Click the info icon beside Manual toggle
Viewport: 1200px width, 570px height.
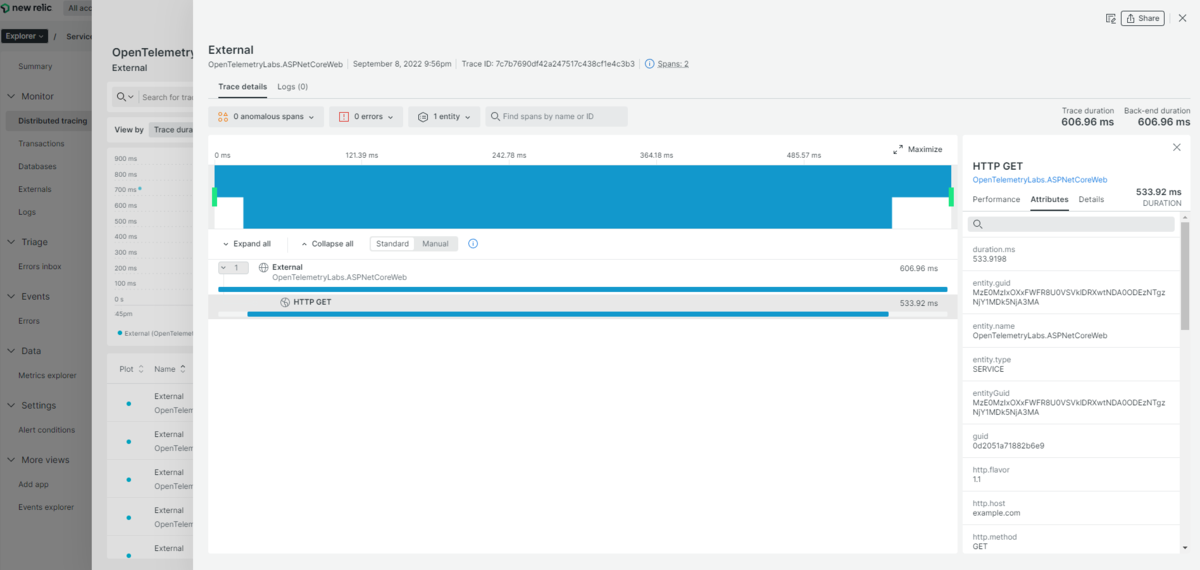click(x=473, y=244)
